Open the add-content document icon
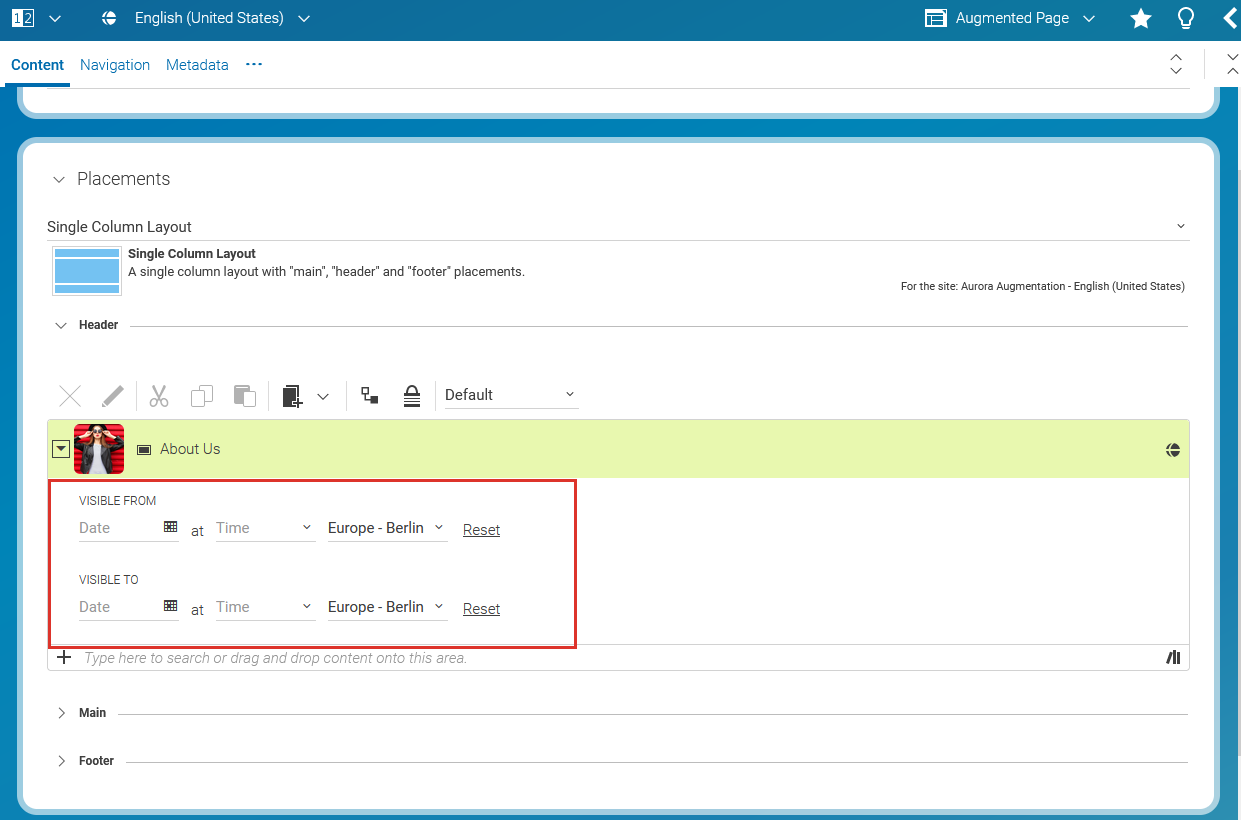 (291, 395)
